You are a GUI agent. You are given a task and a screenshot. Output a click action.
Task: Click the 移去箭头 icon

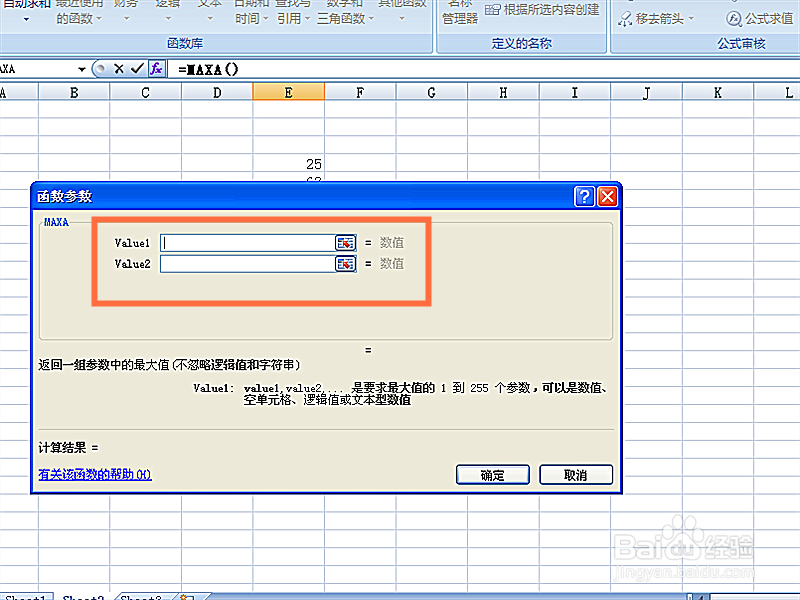pos(625,19)
